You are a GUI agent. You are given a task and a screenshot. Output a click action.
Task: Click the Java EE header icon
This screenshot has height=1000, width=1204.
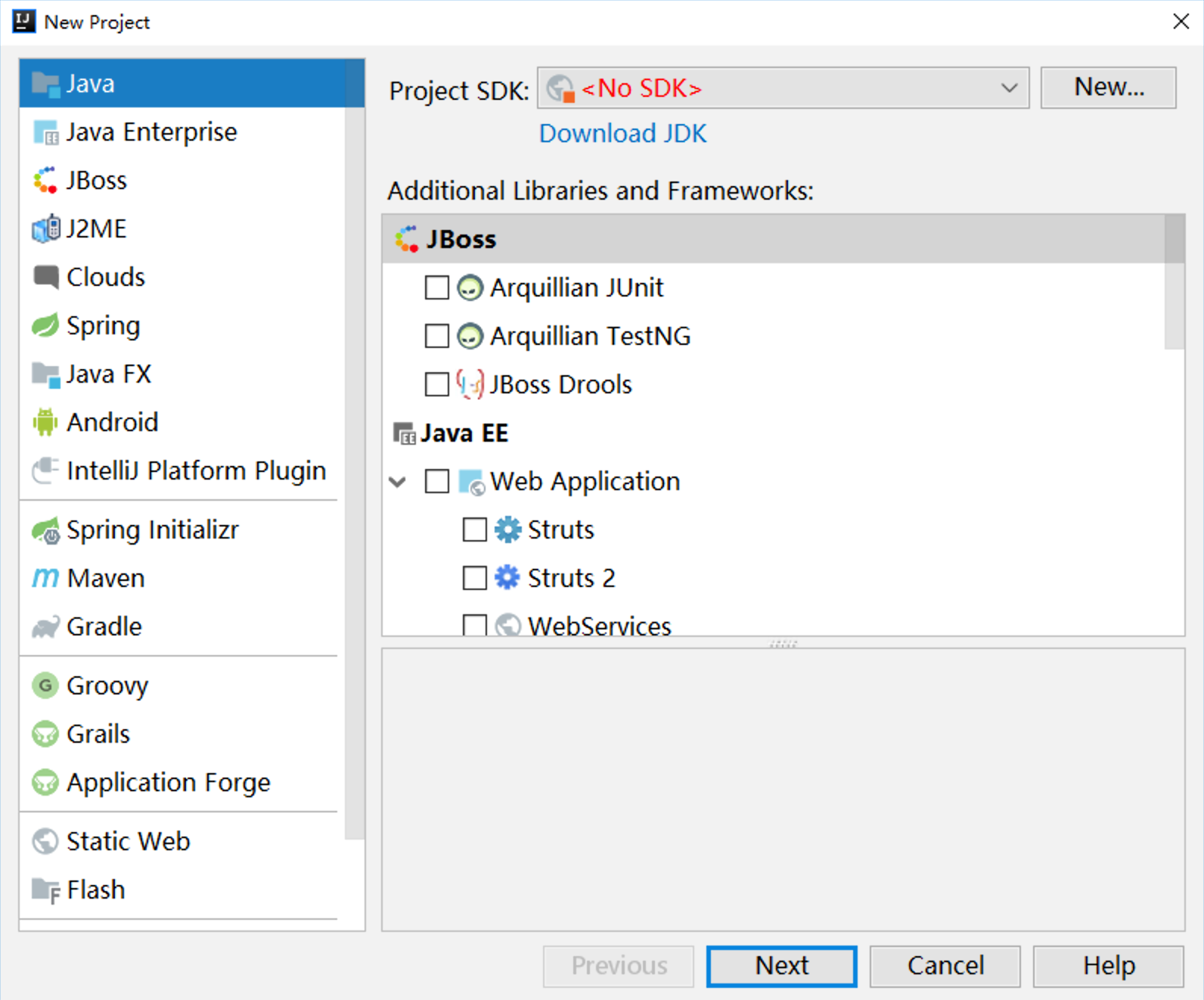[x=405, y=433]
